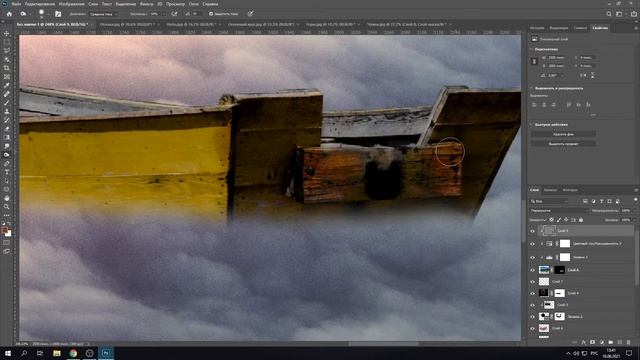Viewport: 640px width, 360px height.
Task: Collapse the Transform section in Properties
Action: [532, 49]
